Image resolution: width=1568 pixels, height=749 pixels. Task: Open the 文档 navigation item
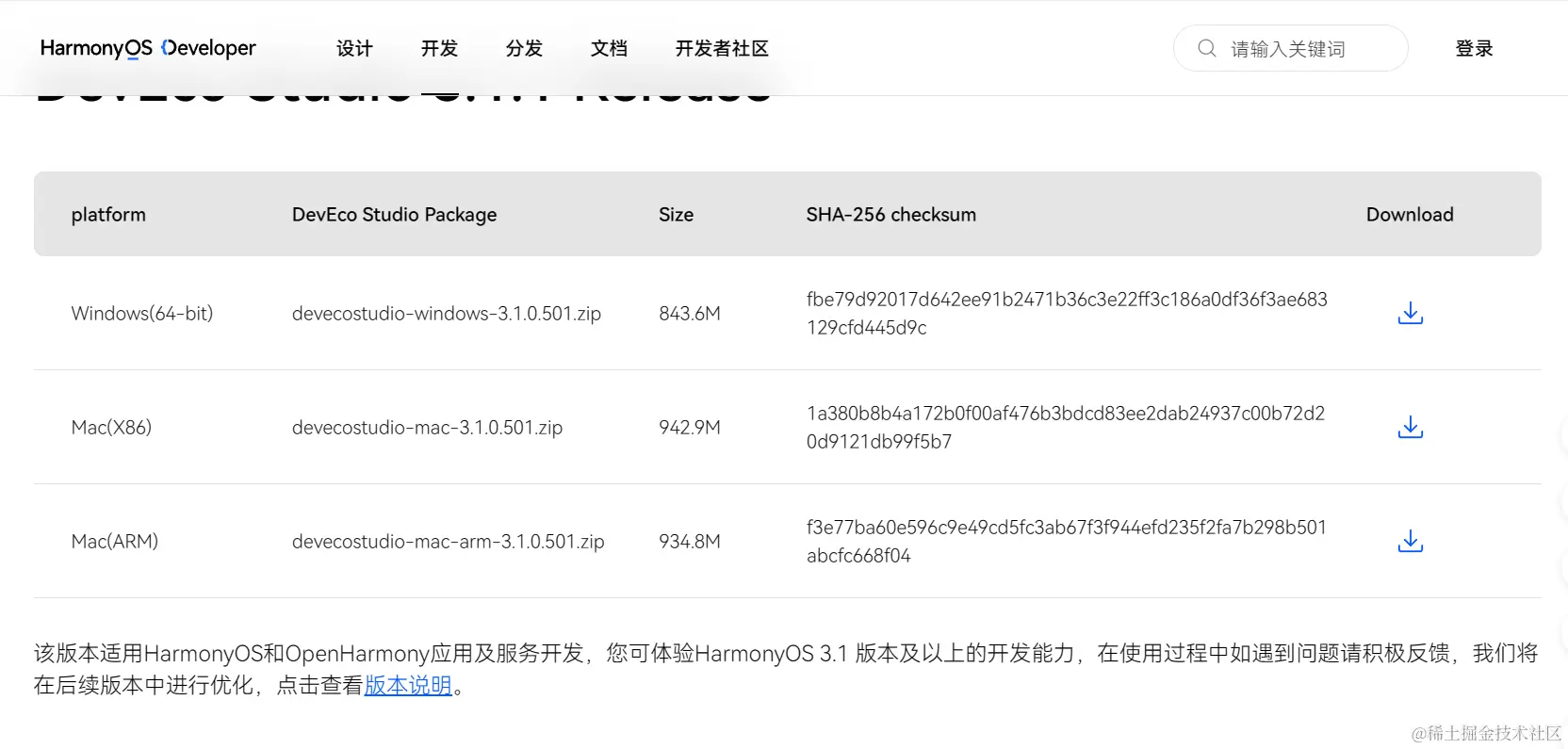point(609,48)
